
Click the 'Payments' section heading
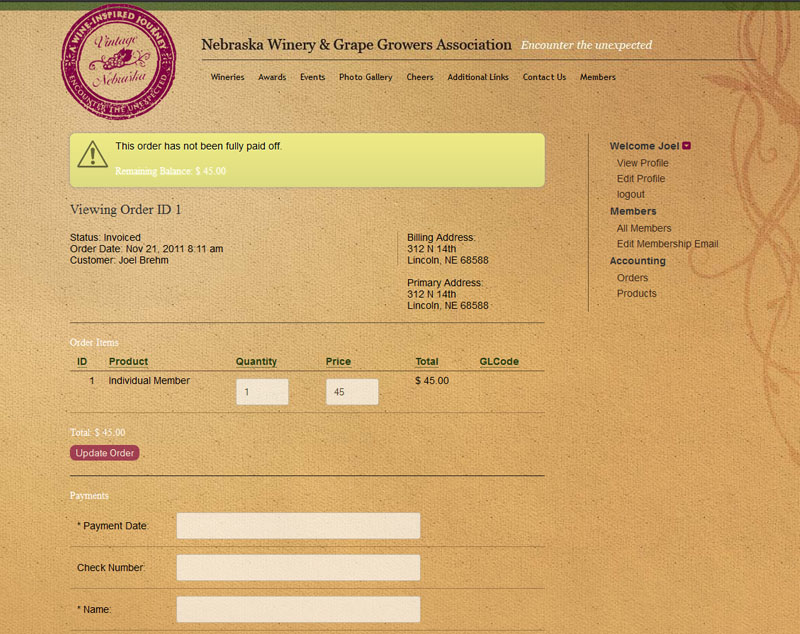coord(89,496)
